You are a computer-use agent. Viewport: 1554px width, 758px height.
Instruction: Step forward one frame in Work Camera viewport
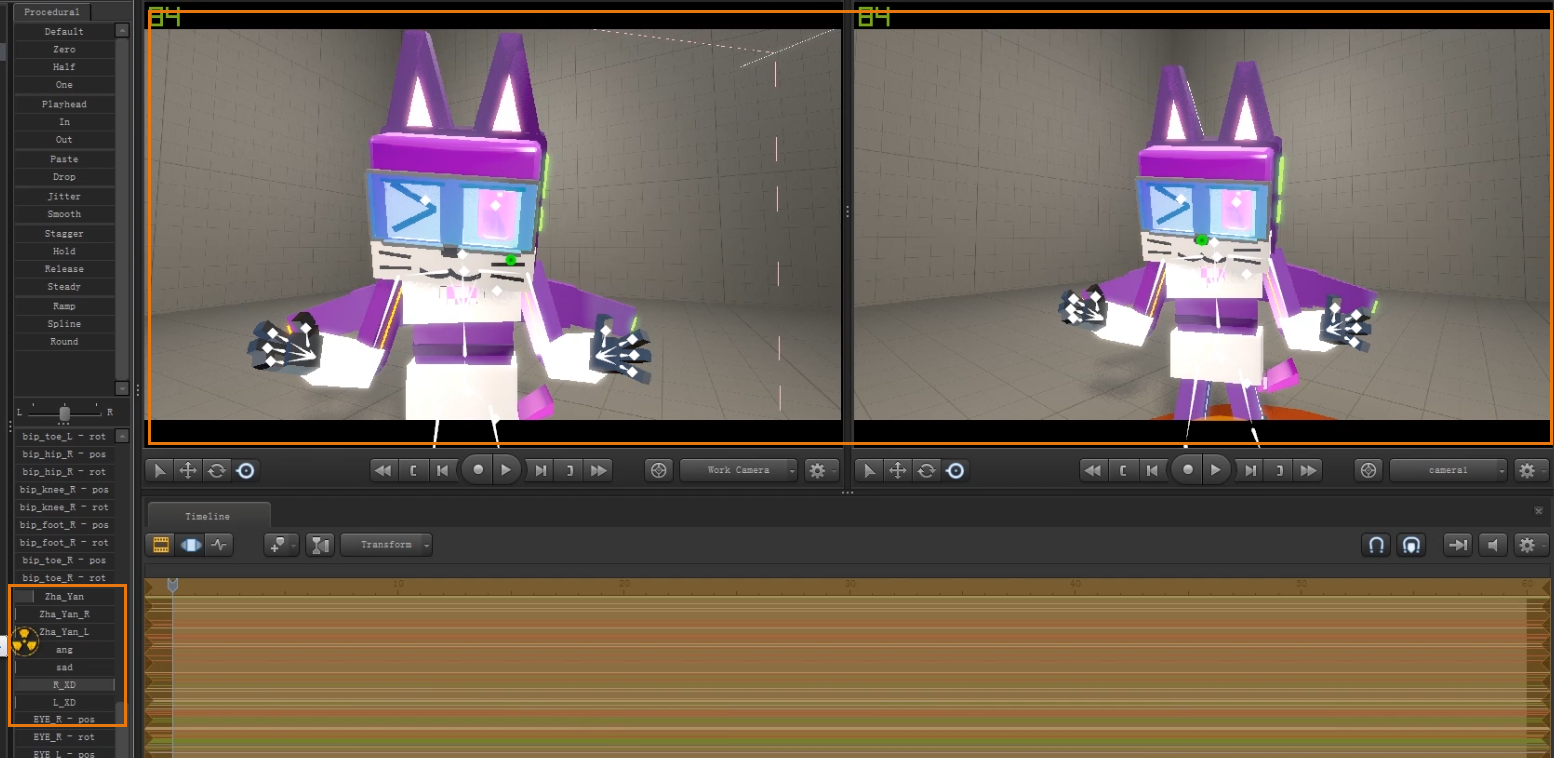pos(541,470)
